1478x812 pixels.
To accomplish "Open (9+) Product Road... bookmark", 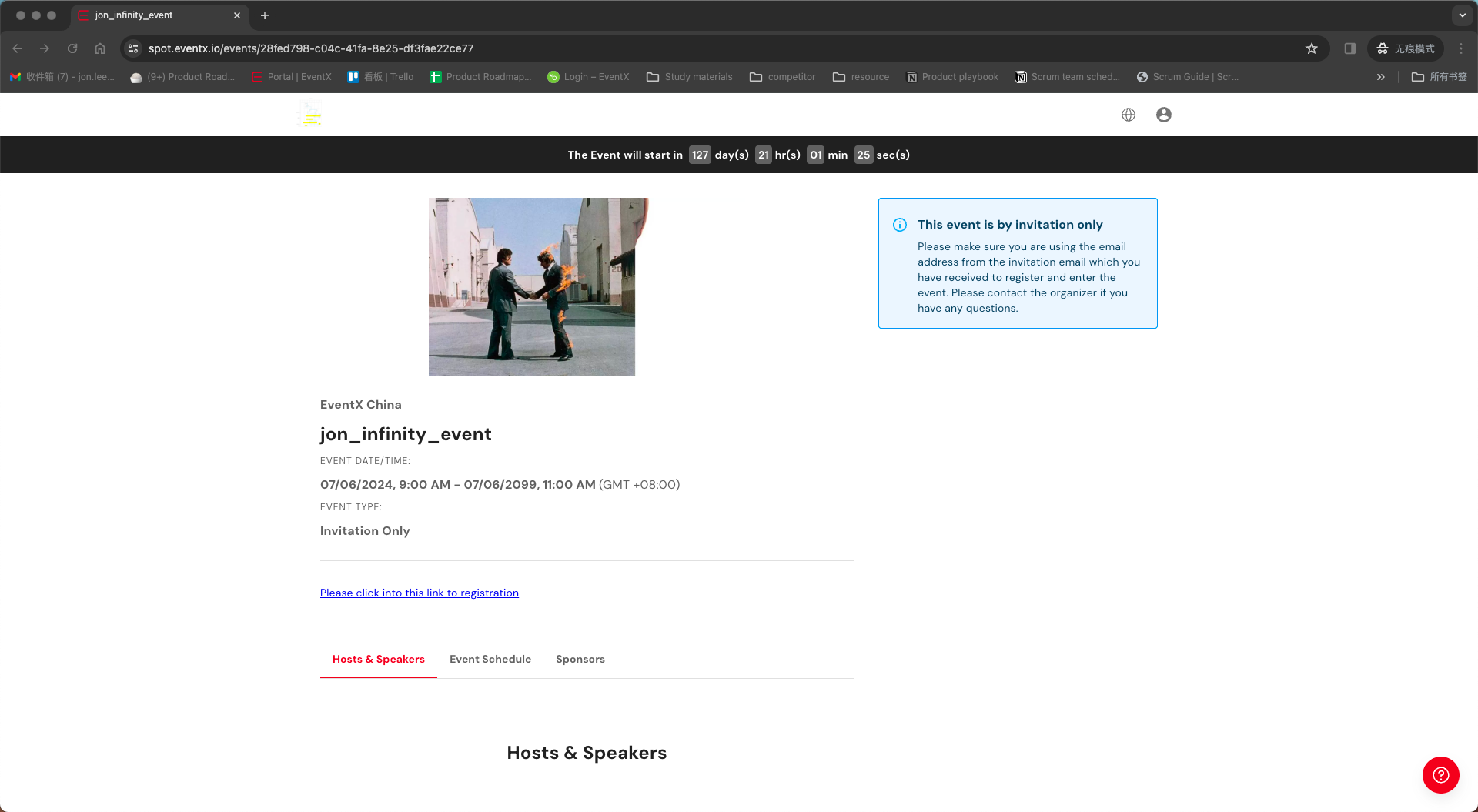I will click(x=183, y=77).
